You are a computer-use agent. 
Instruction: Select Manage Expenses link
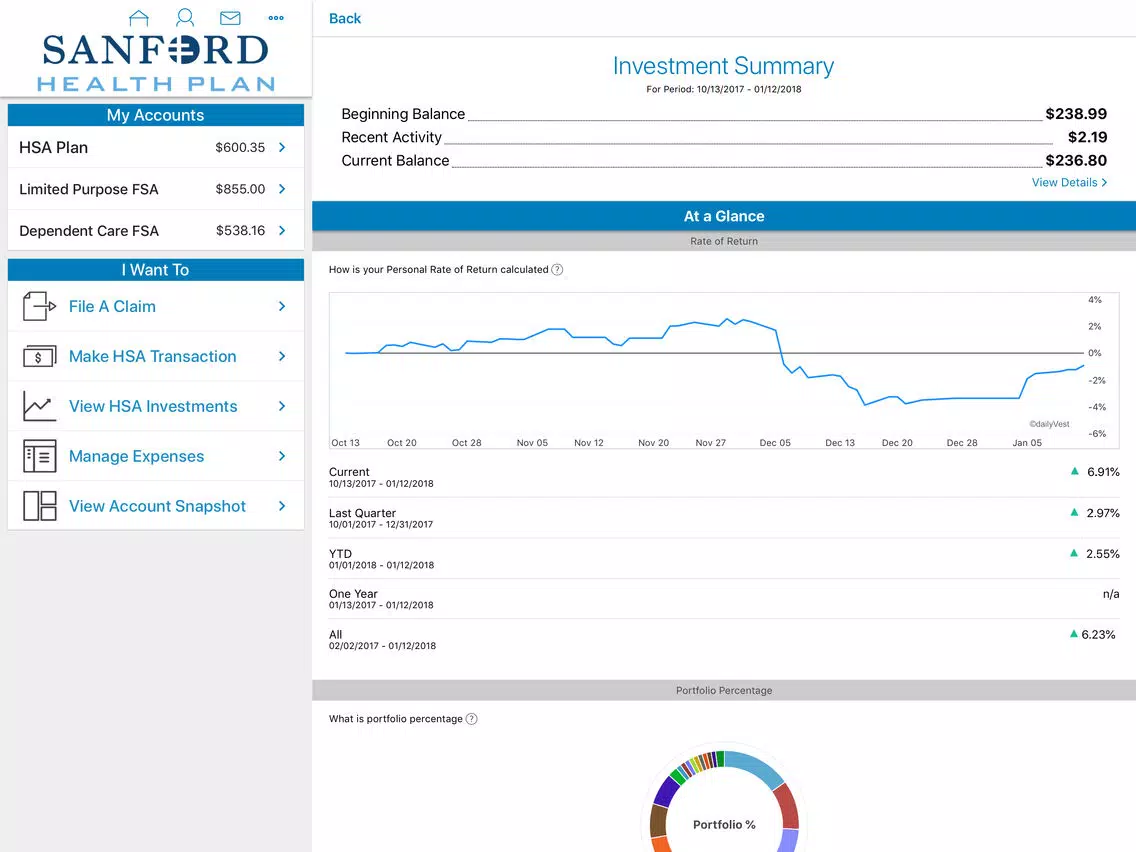click(x=136, y=456)
